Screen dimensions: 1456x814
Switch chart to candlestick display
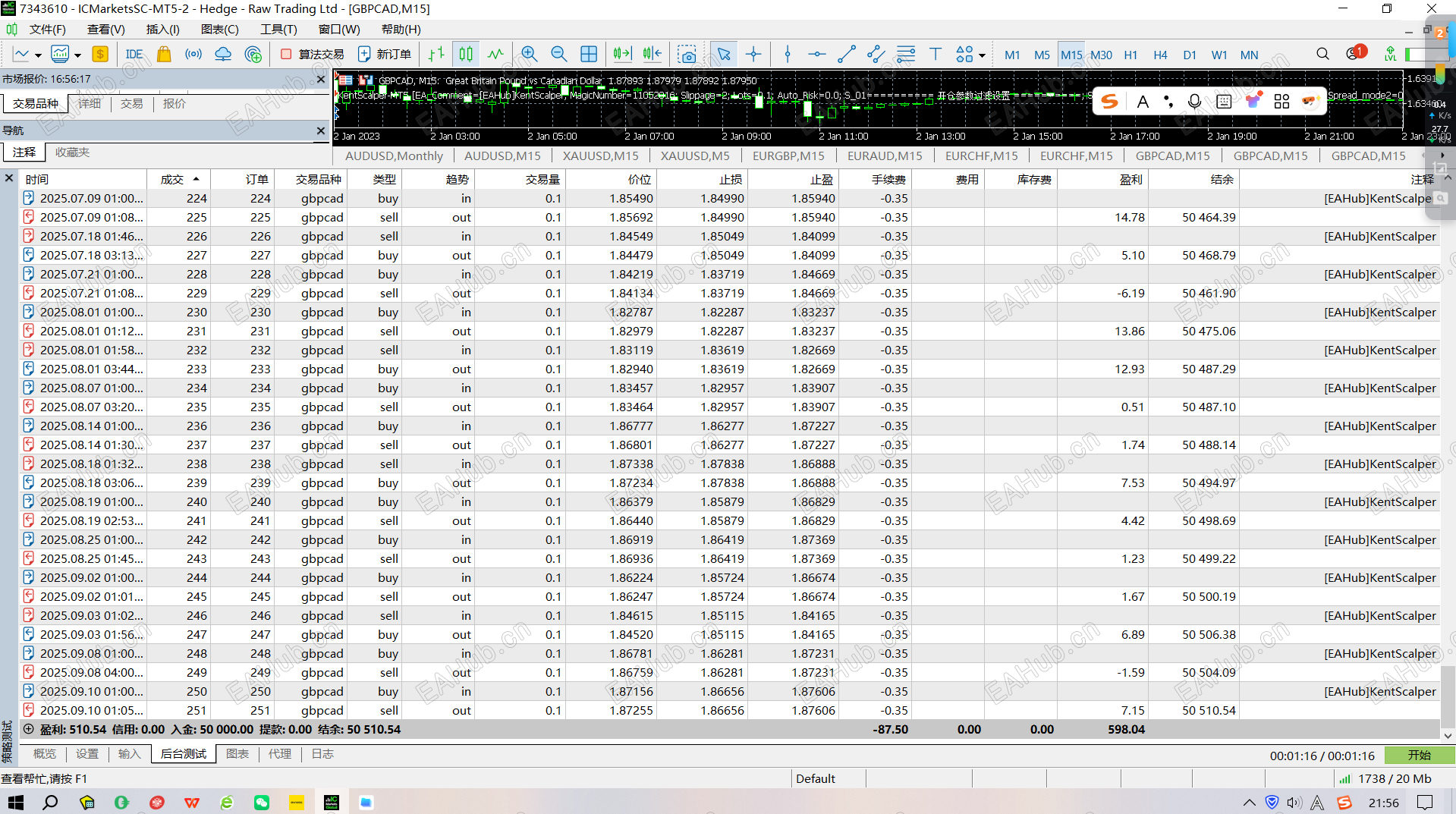pos(466,54)
